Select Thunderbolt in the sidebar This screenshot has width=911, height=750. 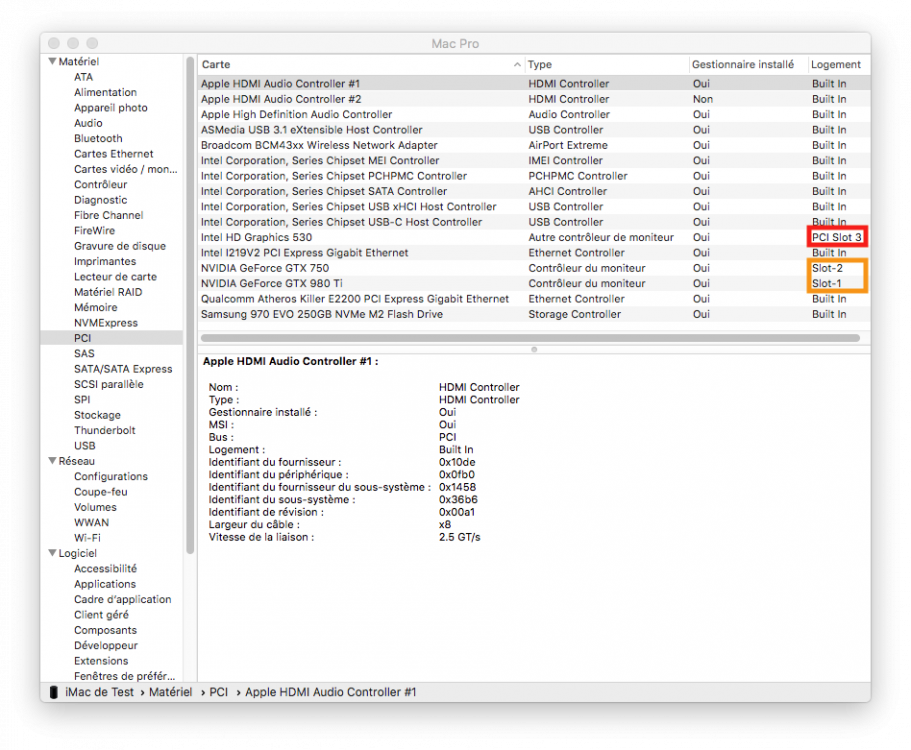click(x=105, y=430)
